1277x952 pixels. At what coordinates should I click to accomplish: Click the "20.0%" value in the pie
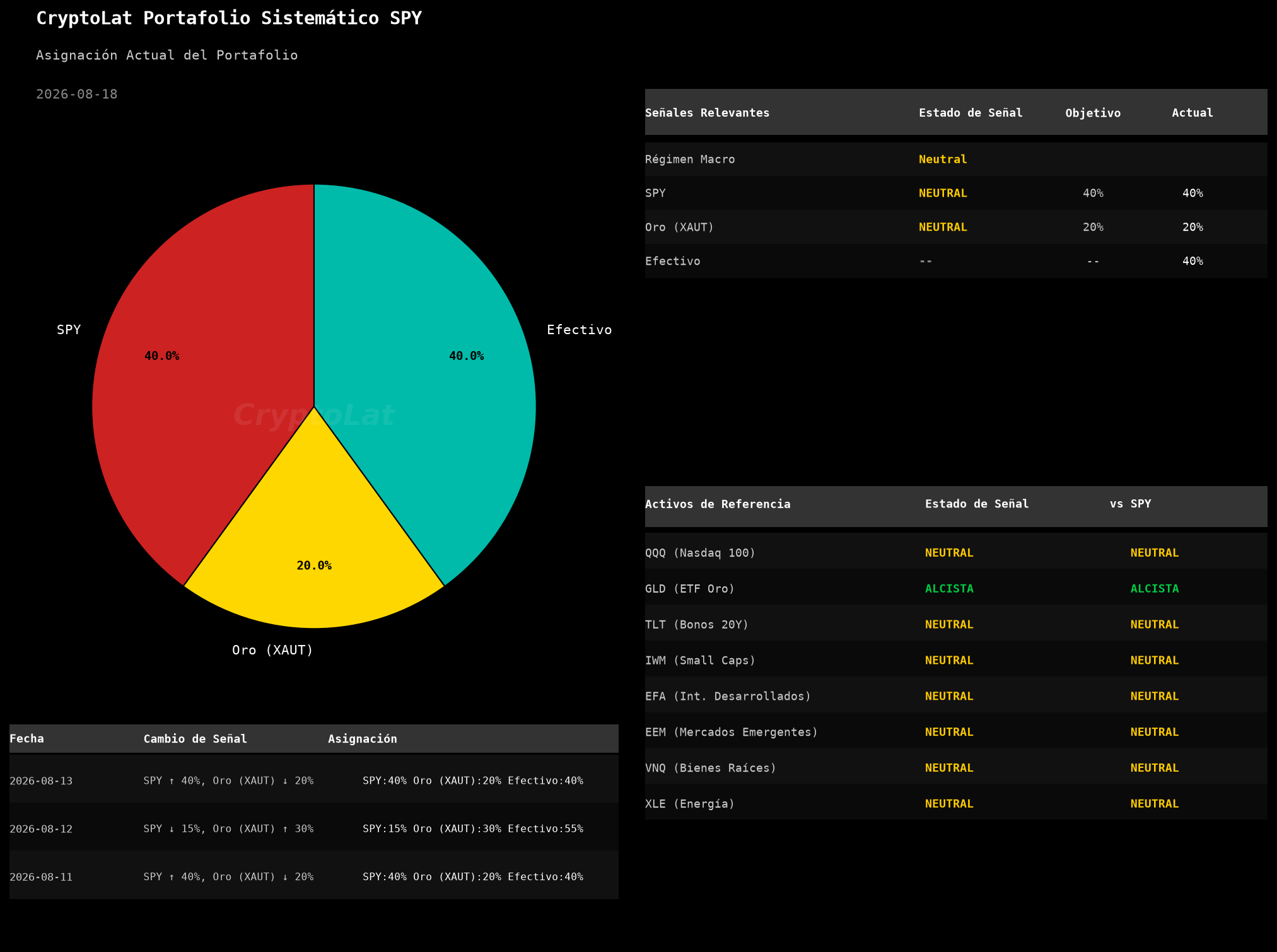(x=314, y=566)
